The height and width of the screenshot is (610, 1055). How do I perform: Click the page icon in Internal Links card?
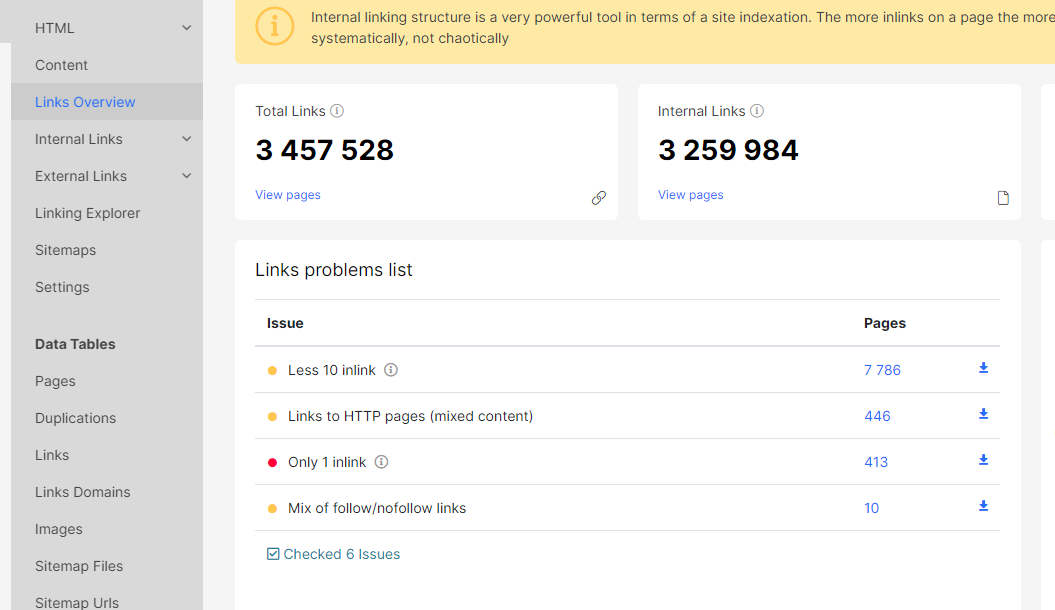click(x=1003, y=198)
